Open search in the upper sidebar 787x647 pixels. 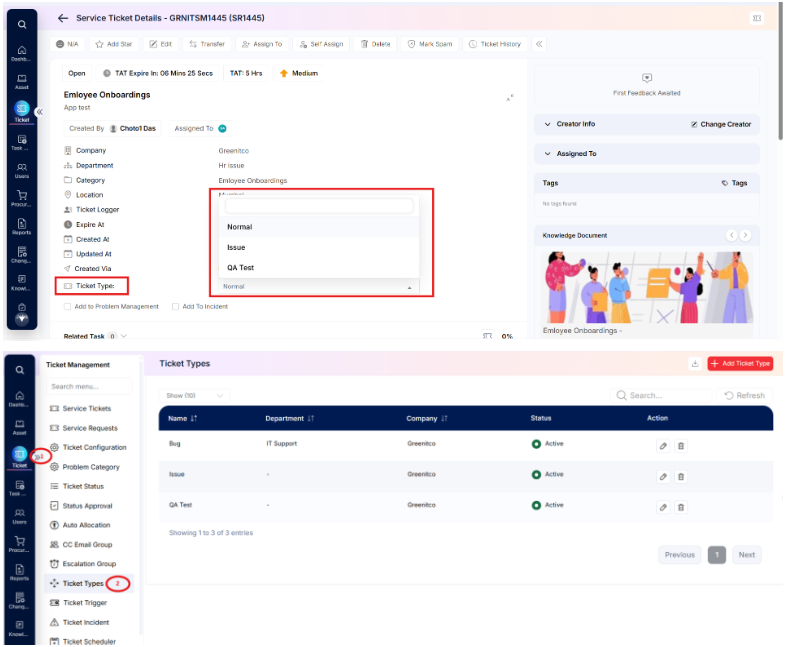22,24
